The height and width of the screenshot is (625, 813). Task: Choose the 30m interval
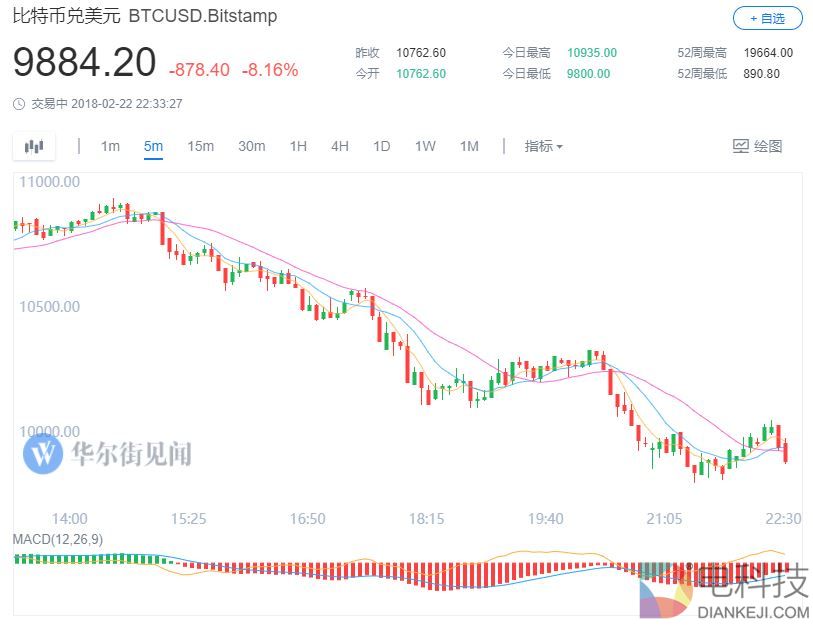tap(251, 147)
